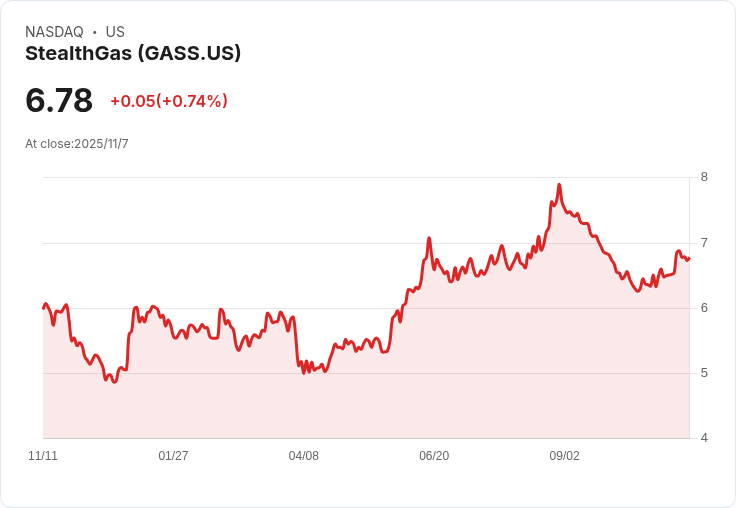
Task: Click the US market label
Action: pos(115,32)
